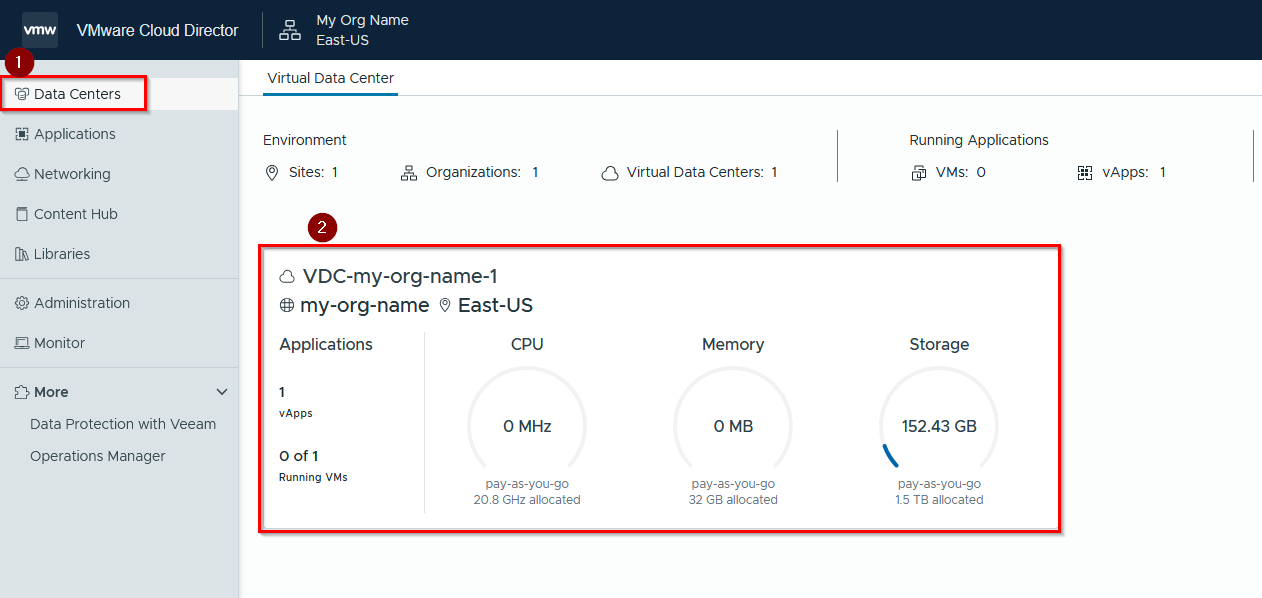The height and width of the screenshot is (598, 1262).
Task: Click "32 GB allocated" under Memory
Action: click(733, 499)
